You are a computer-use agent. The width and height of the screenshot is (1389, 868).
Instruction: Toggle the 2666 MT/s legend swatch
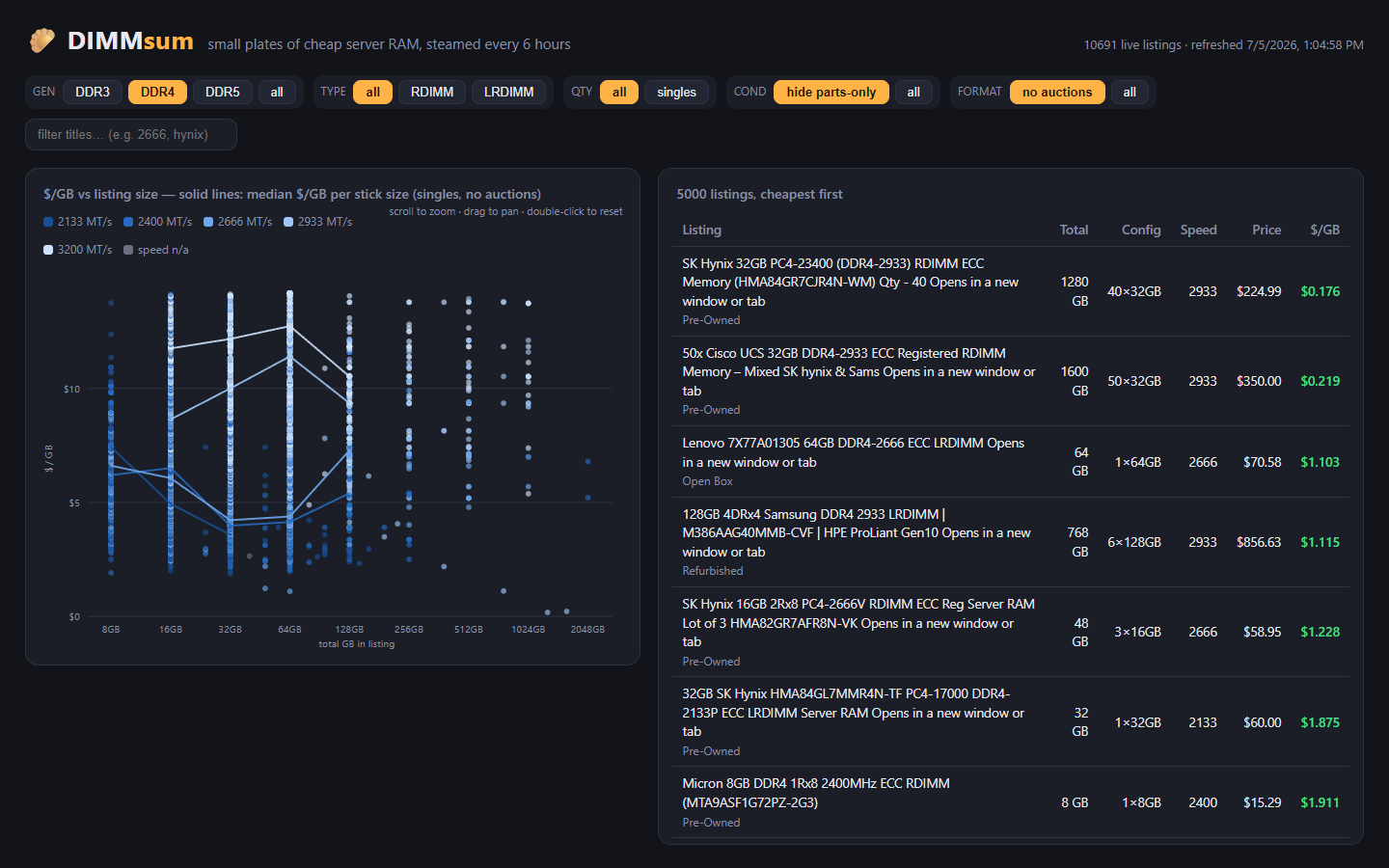click(x=208, y=222)
